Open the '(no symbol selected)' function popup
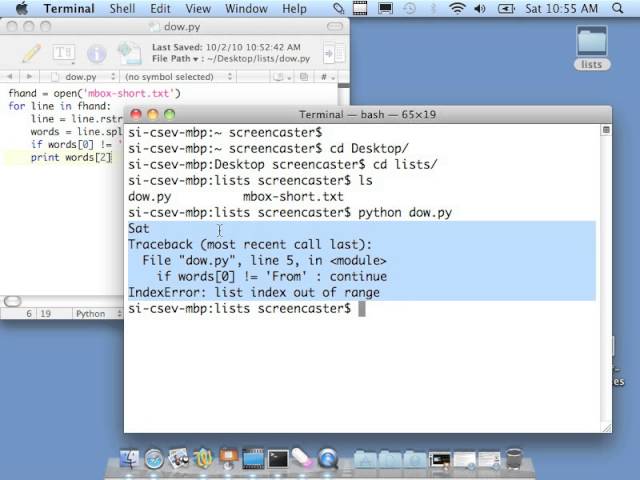640x480 pixels. [x=178, y=77]
